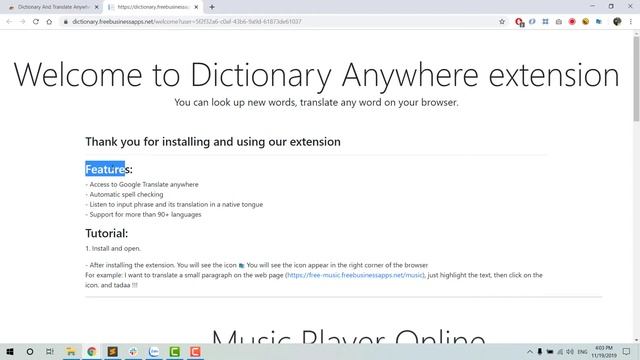Open the free-music.freebusinessapps.net link
Viewport: 640px width, 360px height.
(x=355, y=275)
